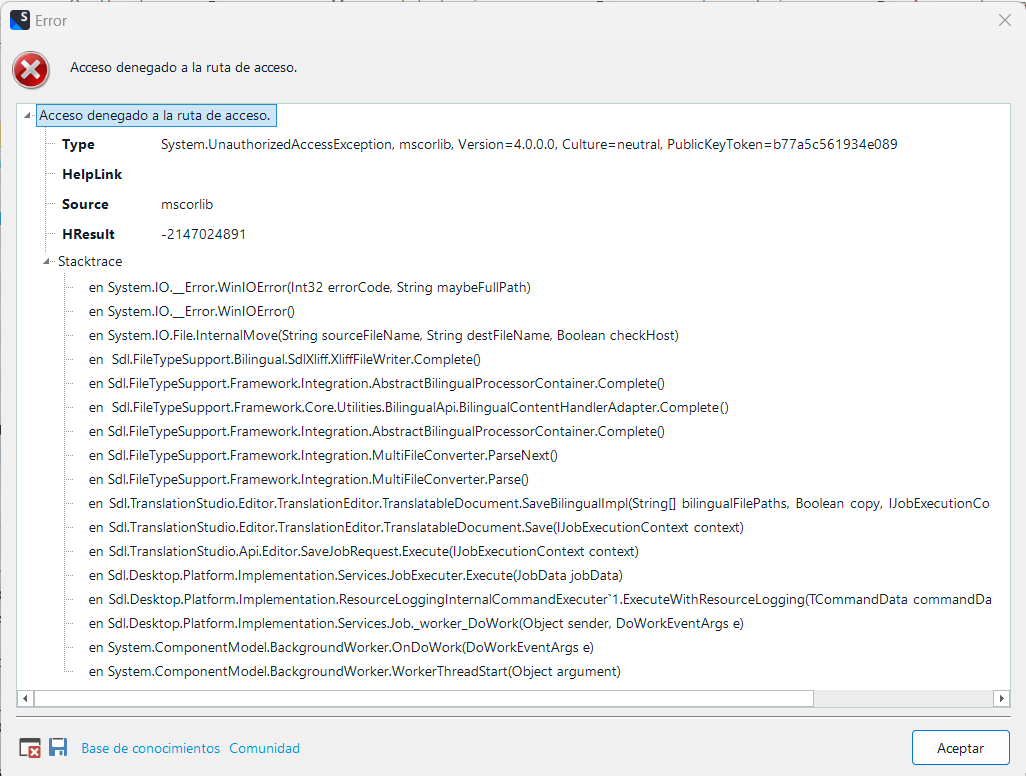Viewport: 1026px width, 776px height.
Task: Select the HelpLink row
Action: [92, 175]
